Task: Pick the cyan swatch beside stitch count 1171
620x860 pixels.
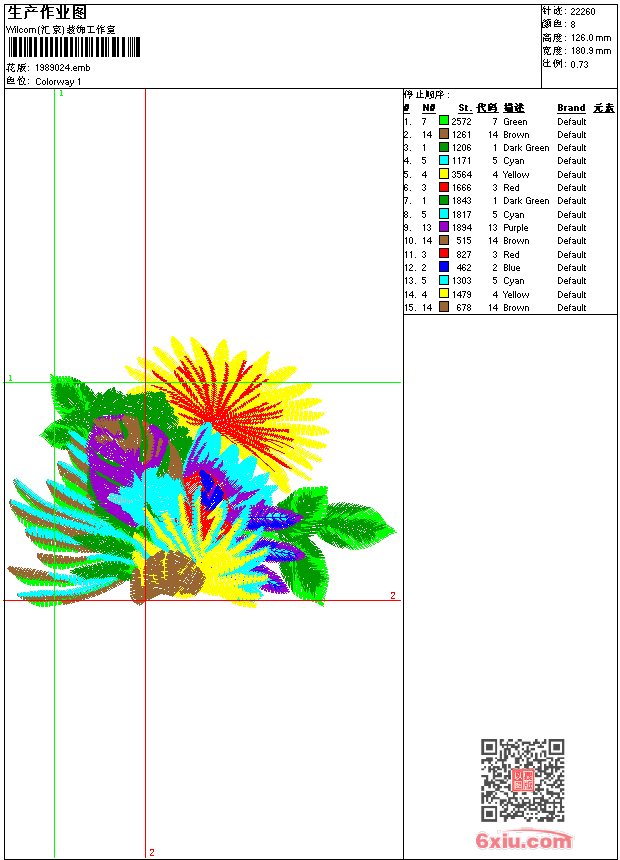Action: pos(444,160)
